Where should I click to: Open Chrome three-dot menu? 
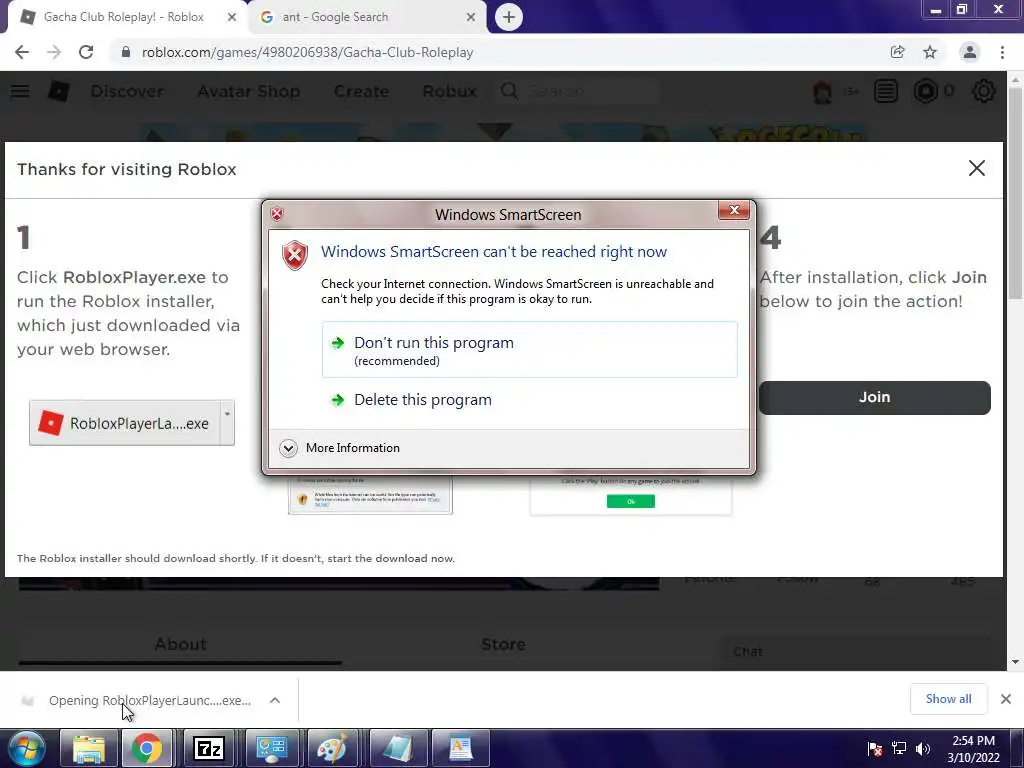tap(1002, 52)
